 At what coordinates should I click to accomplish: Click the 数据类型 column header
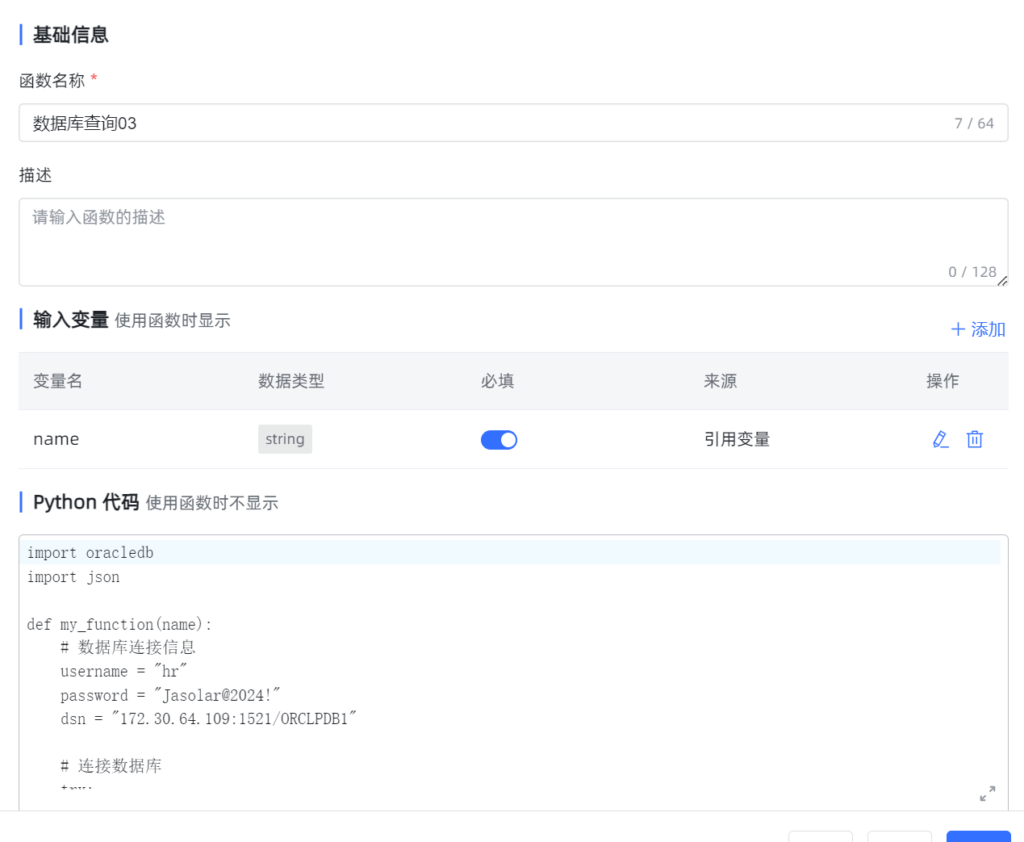tap(291, 381)
